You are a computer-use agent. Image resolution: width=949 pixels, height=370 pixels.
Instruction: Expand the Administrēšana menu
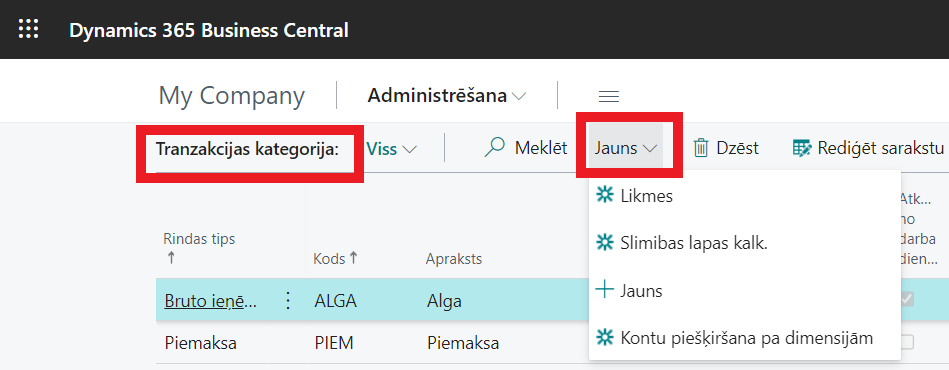pyautogui.click(x=447, y=96)
